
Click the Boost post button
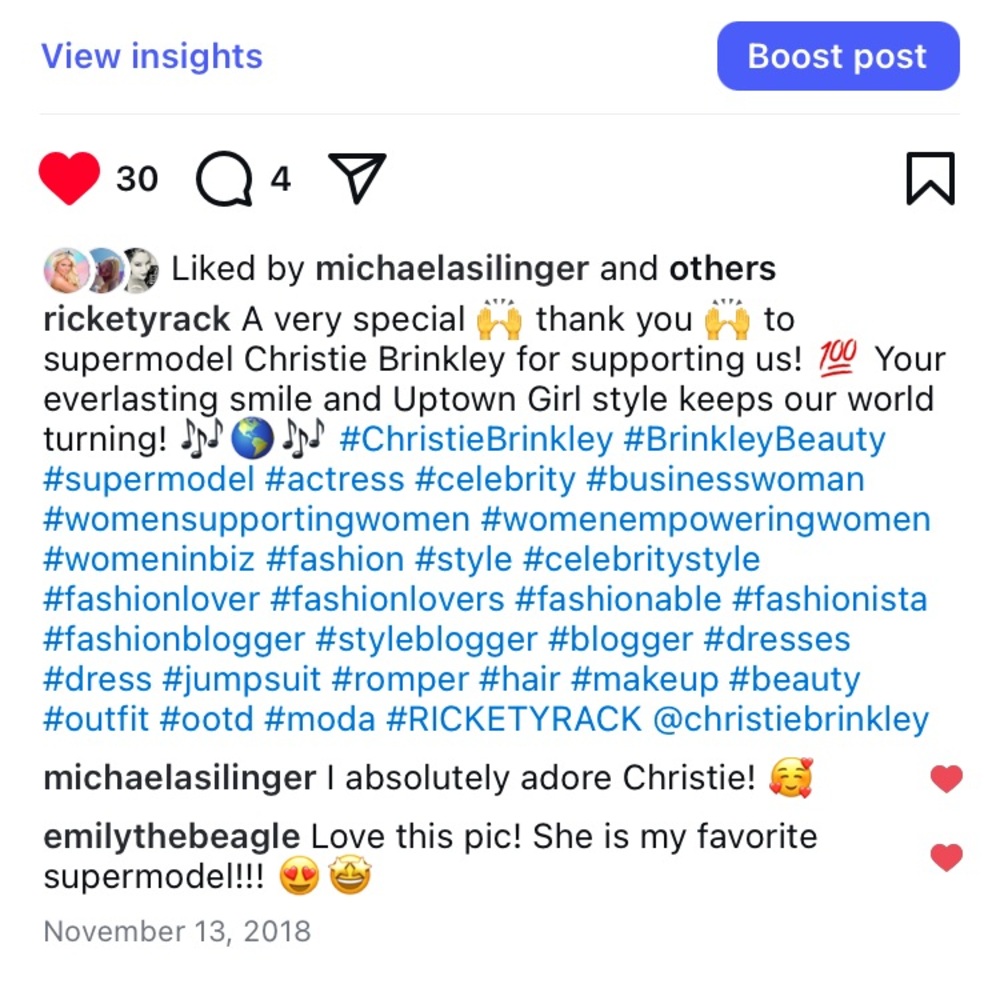coord(838,56)
